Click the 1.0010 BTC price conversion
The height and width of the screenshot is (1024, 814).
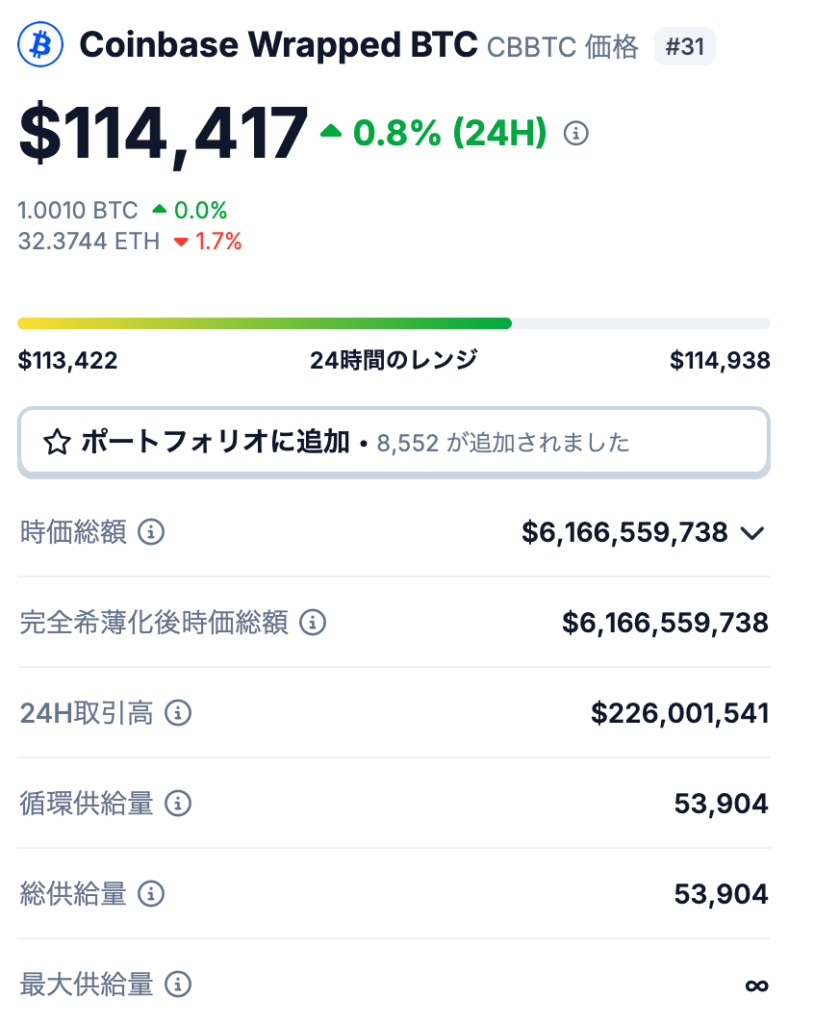pos(78,210)
